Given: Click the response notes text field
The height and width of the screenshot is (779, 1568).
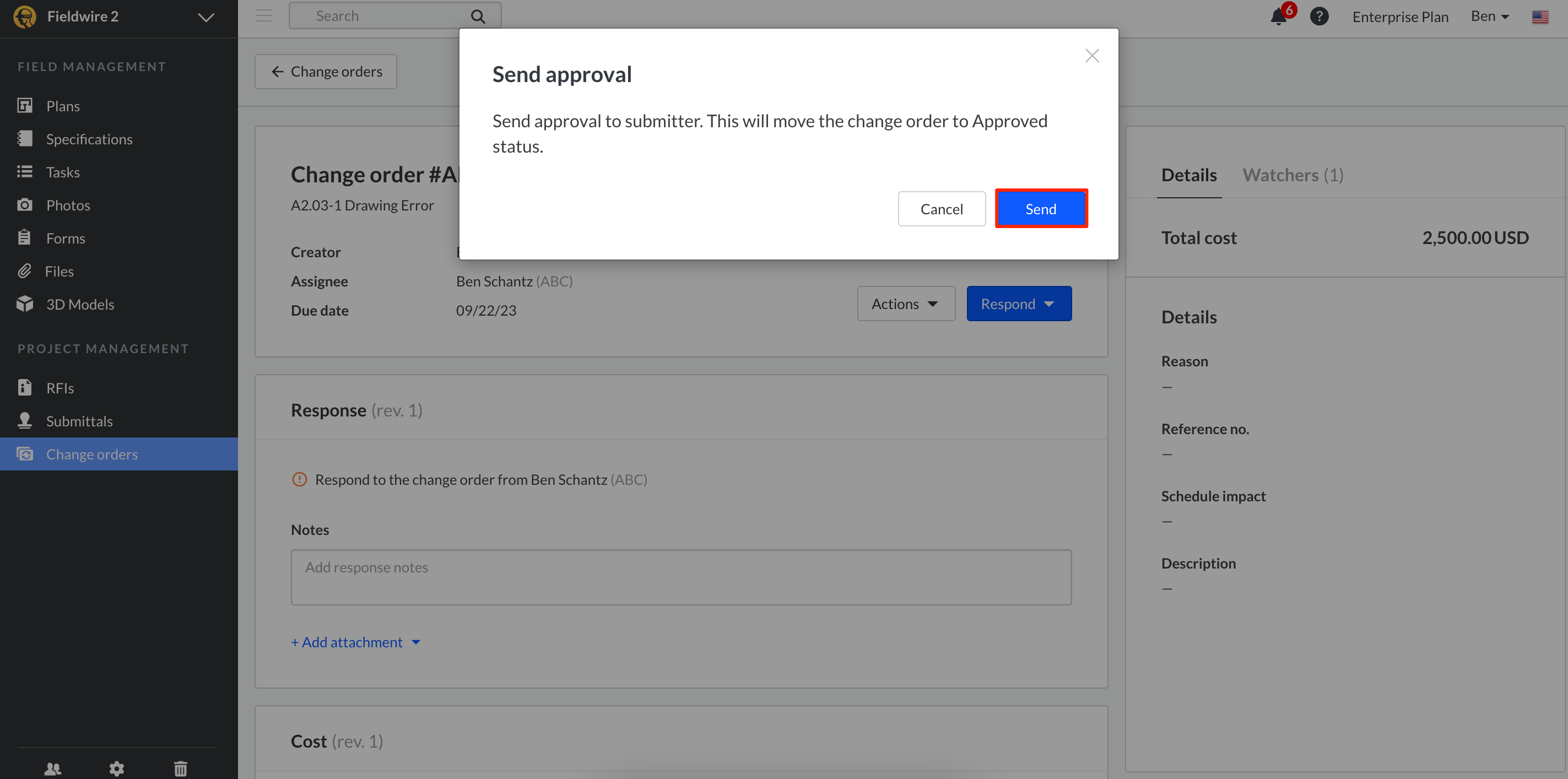Looking at the screenshot, I should [680, 576].
